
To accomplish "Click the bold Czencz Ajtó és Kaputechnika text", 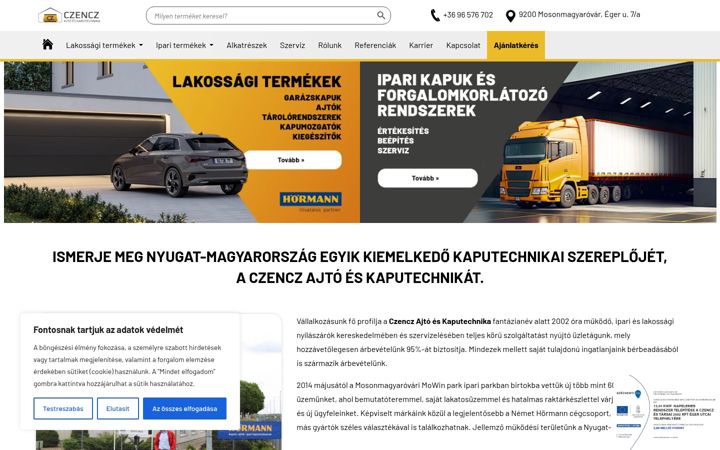I will pos(440,321).
